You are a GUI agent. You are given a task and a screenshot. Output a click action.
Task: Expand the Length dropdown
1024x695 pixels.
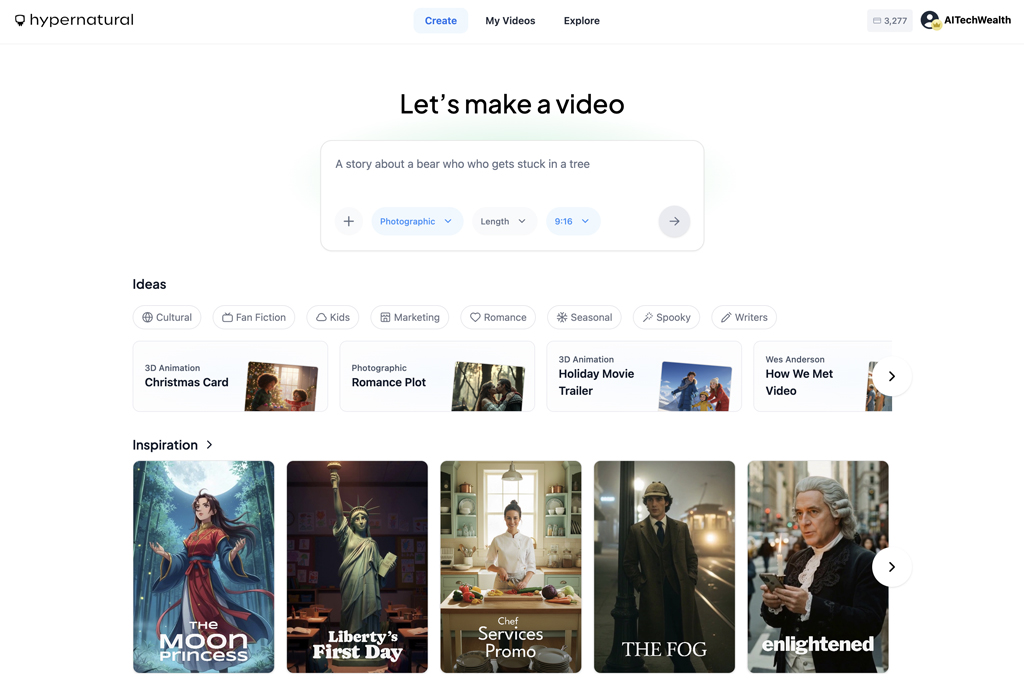(x=503, y=221)
